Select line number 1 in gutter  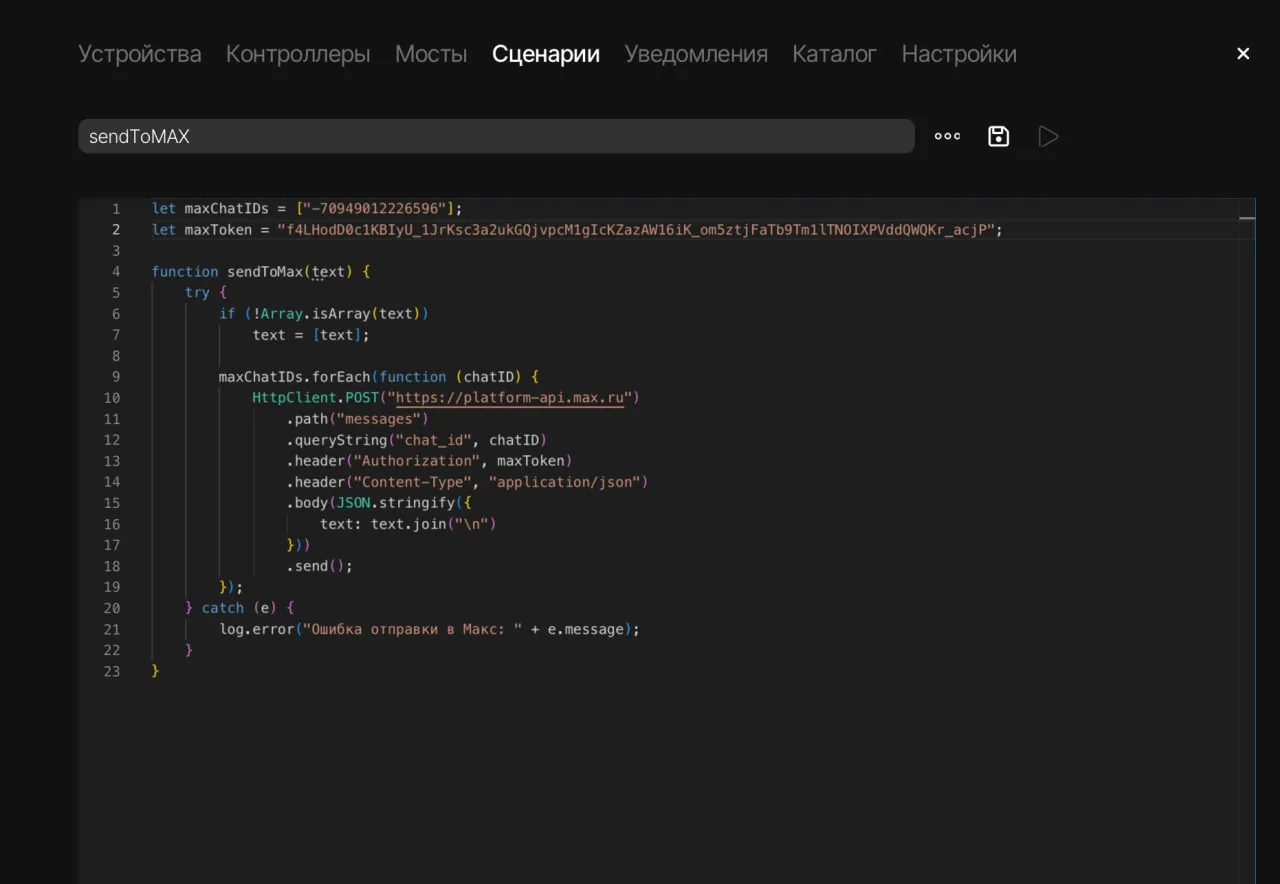[x=116, y=209]
